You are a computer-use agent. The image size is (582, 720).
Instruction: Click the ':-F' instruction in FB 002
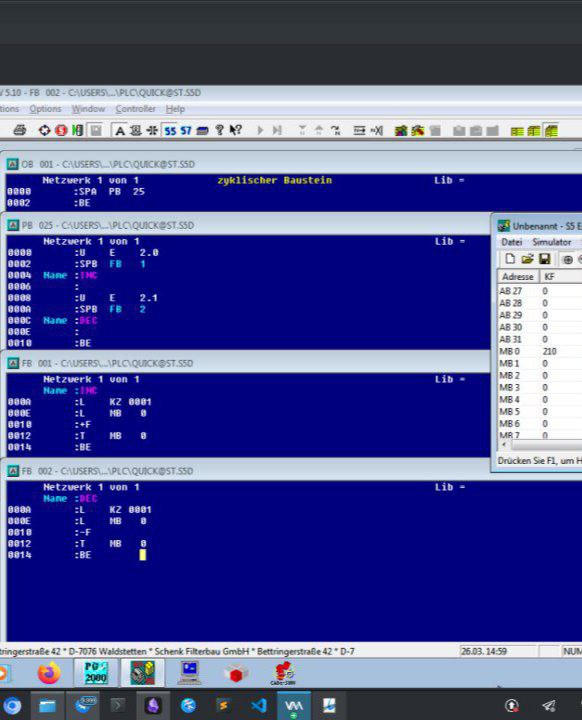83,532
